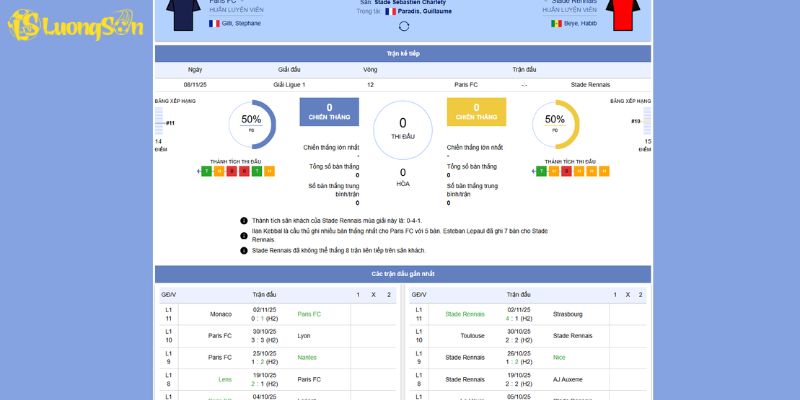Click the 26/10/25 date in the Nice row
The image size is (800, 400).
519,354
